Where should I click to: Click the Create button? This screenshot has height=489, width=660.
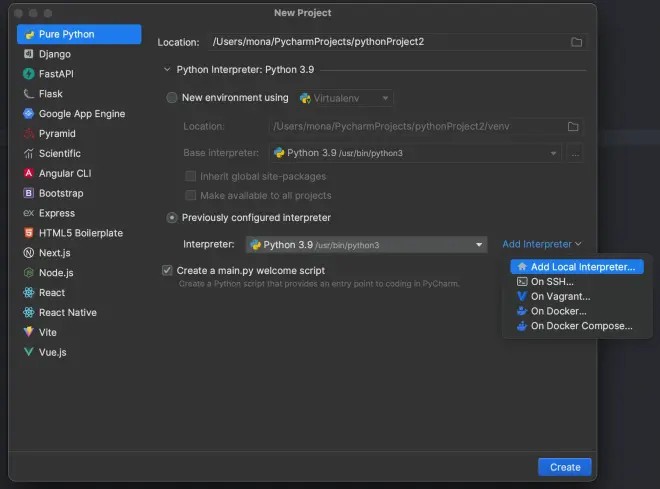click(565, 467)
